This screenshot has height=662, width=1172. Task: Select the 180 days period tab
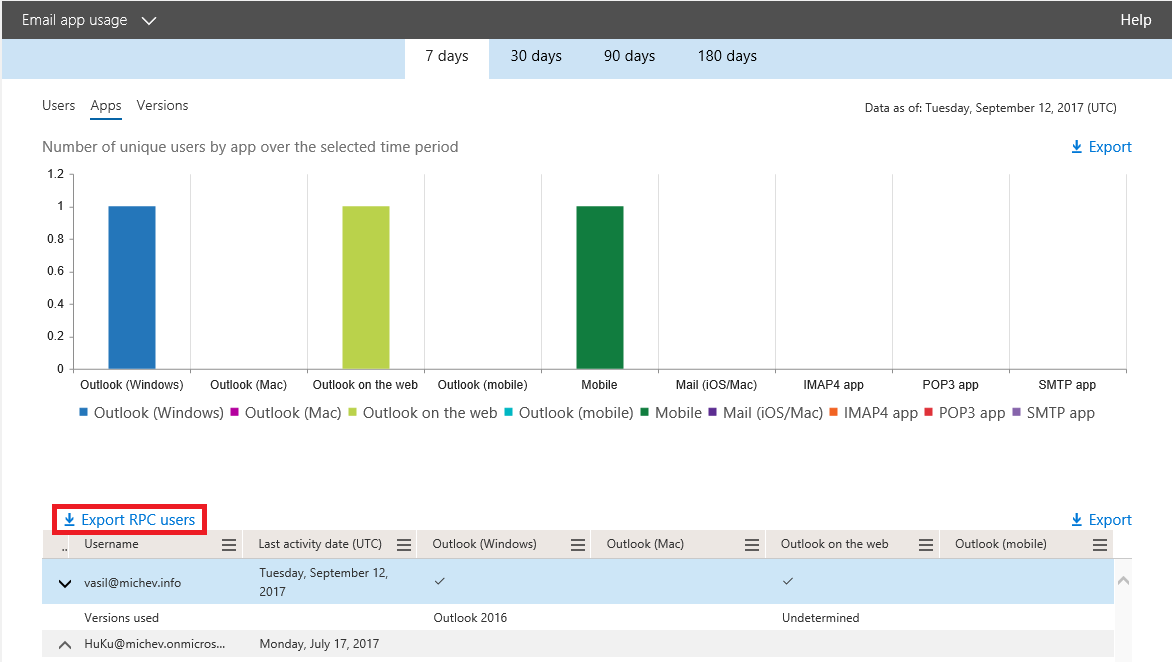coord(727,57)
